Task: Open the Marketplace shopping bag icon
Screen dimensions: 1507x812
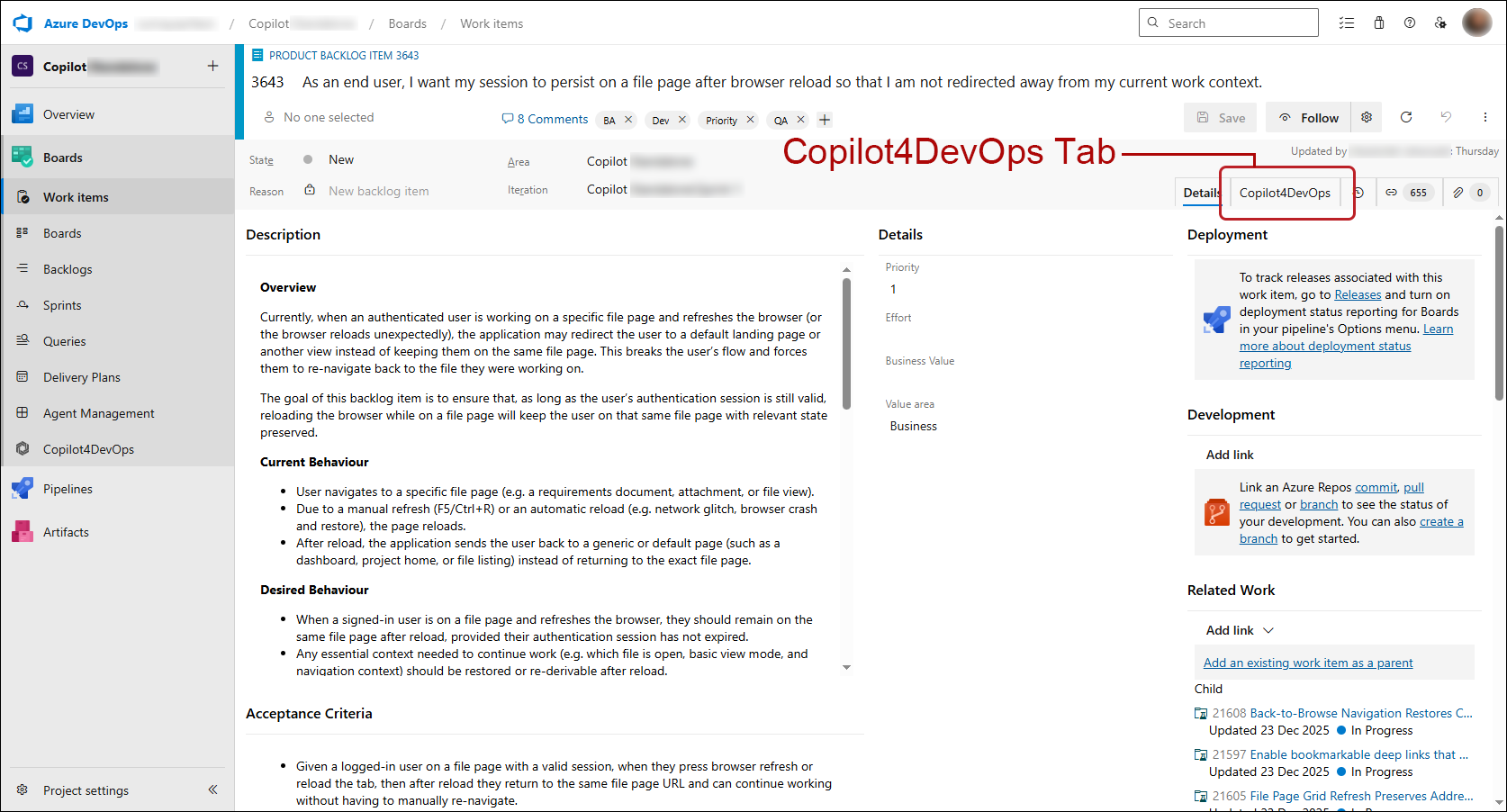Action: (x=1379, y=23)
